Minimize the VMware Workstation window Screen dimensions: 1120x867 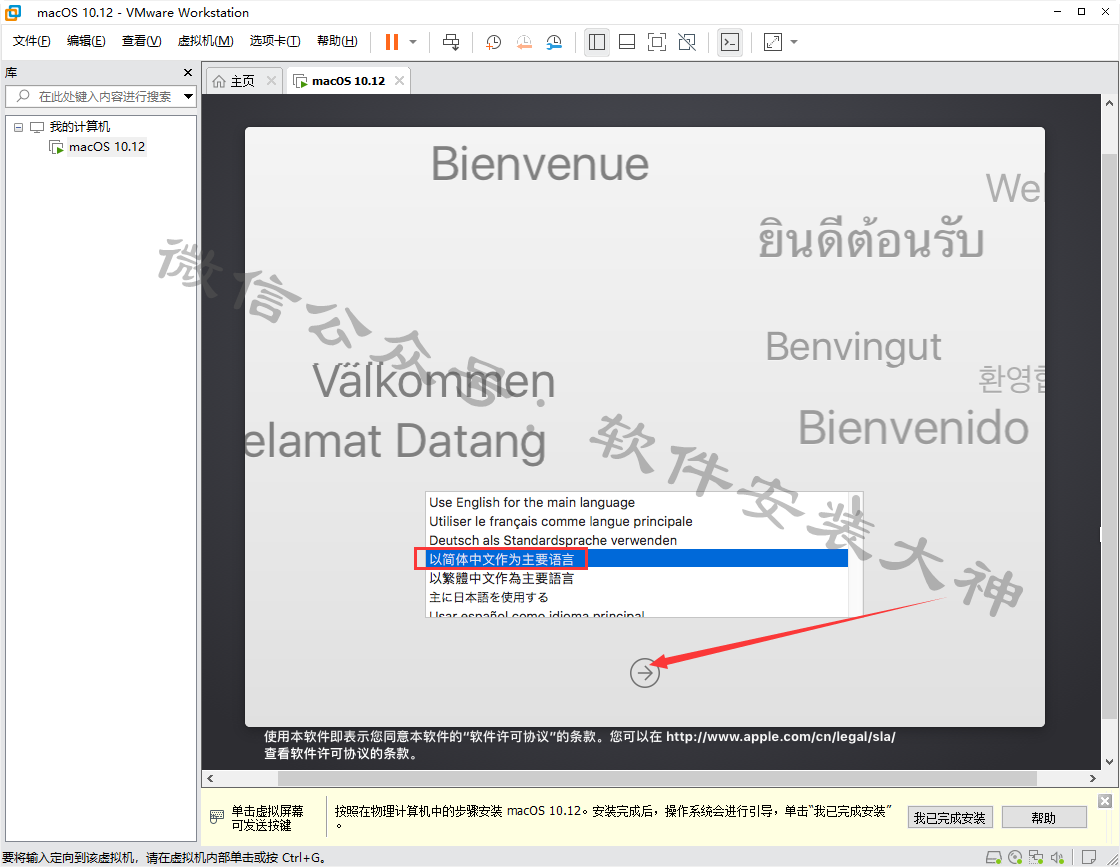coord(1058,11)
